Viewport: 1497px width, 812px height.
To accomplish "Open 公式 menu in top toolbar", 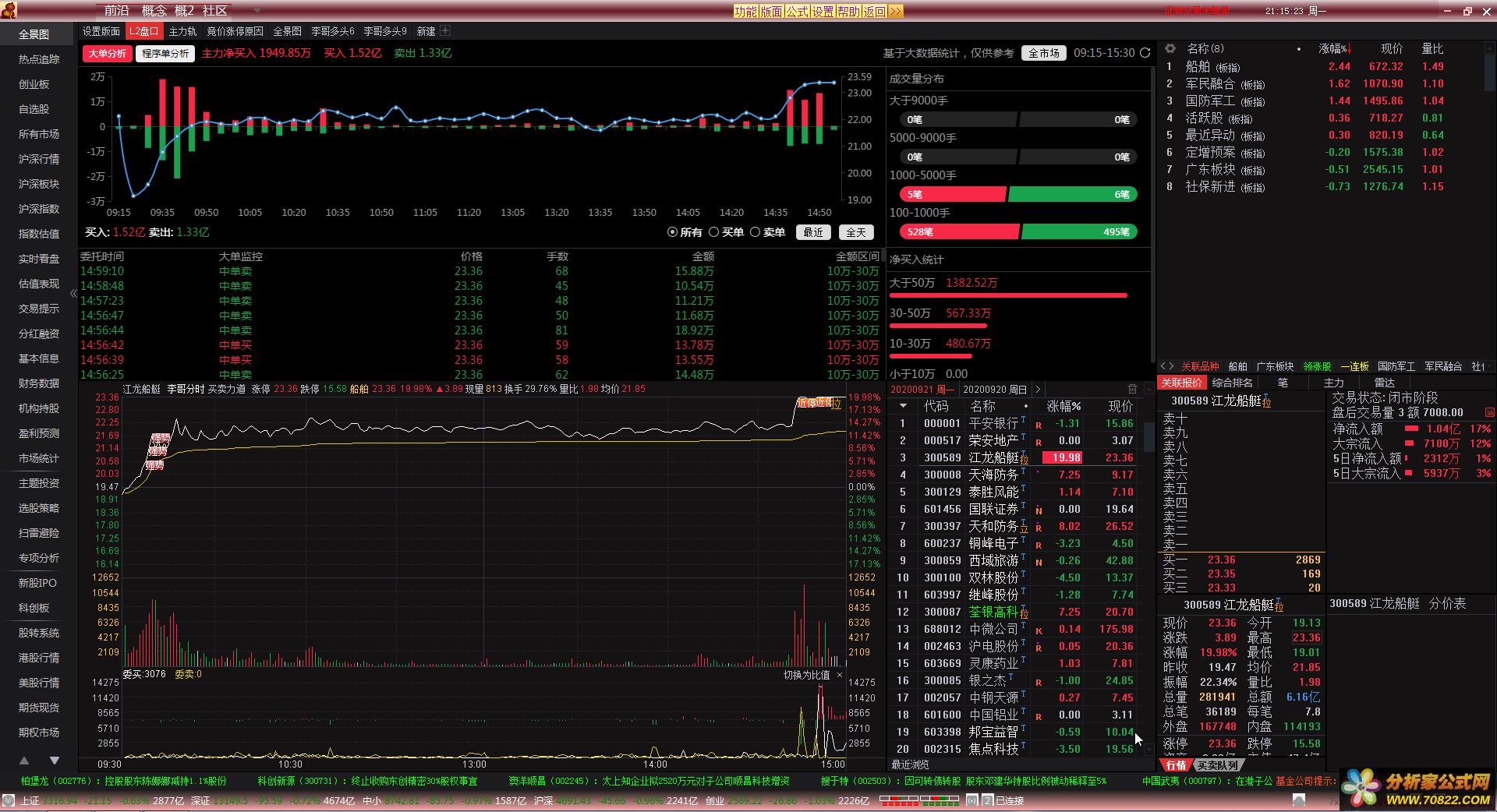I will (797, 11).
